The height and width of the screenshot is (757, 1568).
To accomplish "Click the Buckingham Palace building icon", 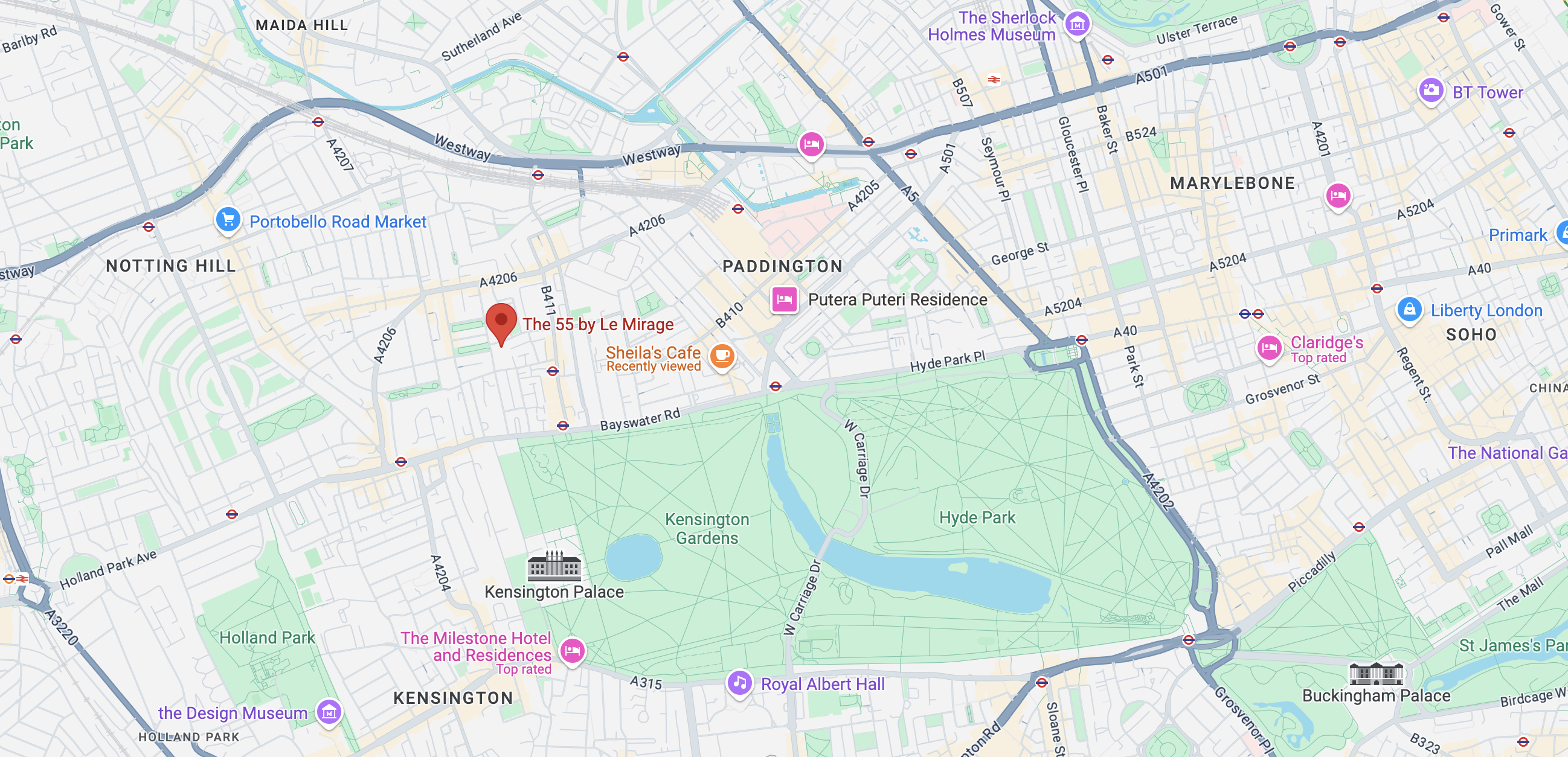I will (1377, 673).
